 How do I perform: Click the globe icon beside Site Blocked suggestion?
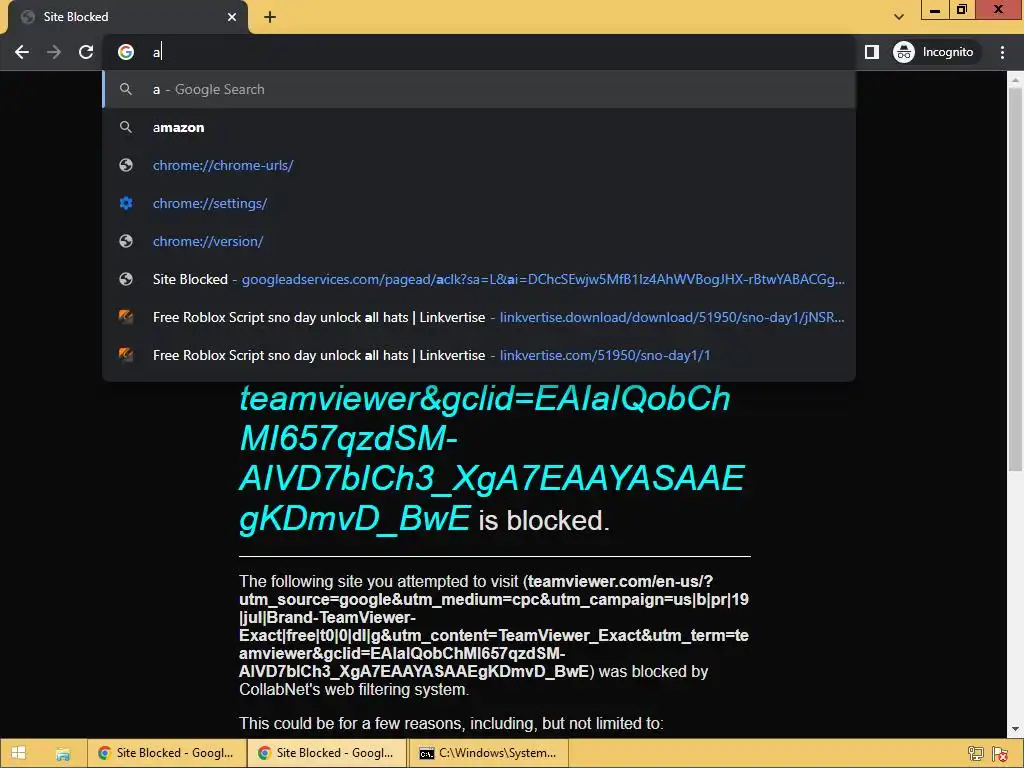(x=126, y=279)
